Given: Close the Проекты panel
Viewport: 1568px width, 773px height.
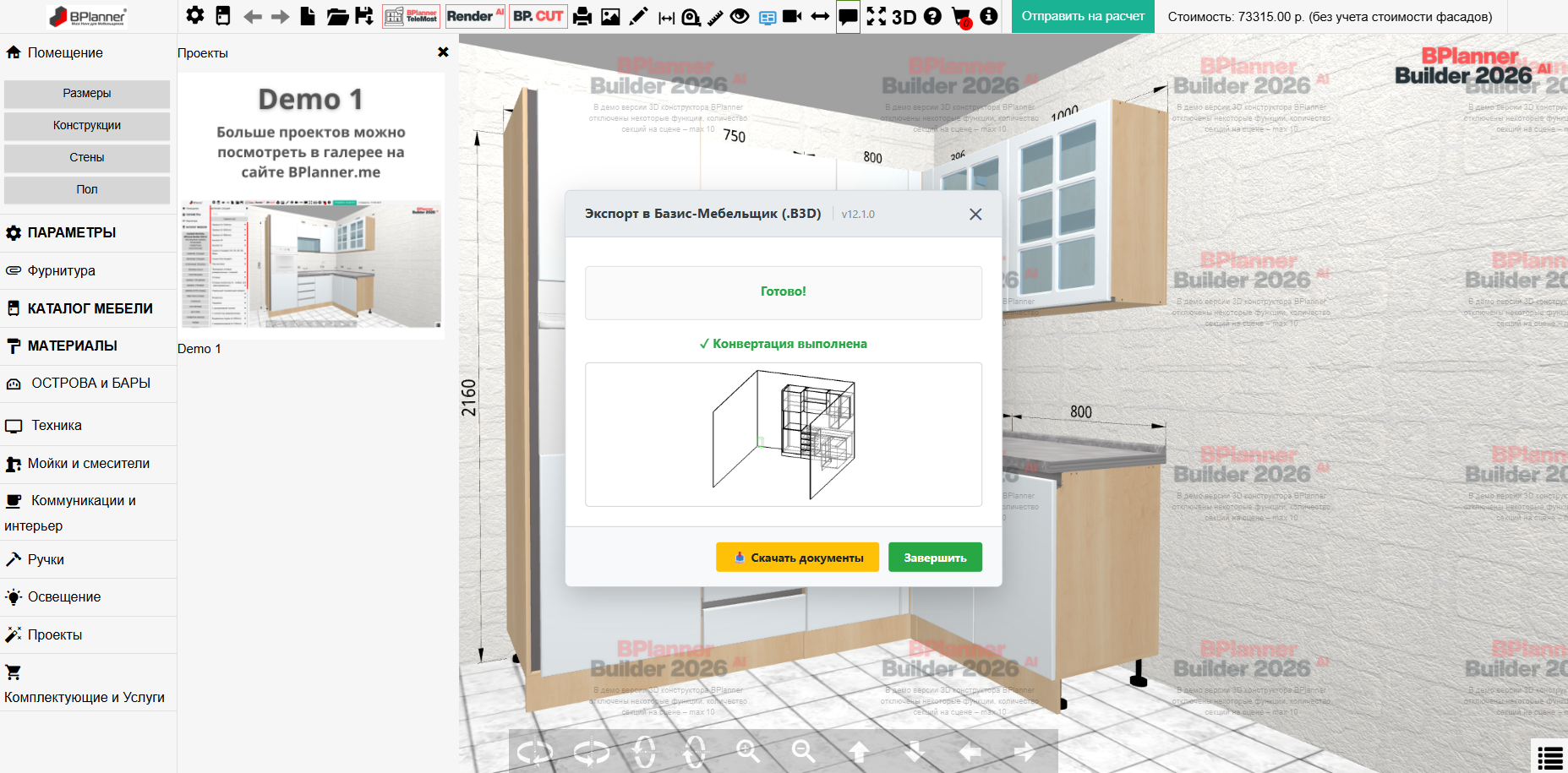Looking at the screenshot, I should 443,52.
